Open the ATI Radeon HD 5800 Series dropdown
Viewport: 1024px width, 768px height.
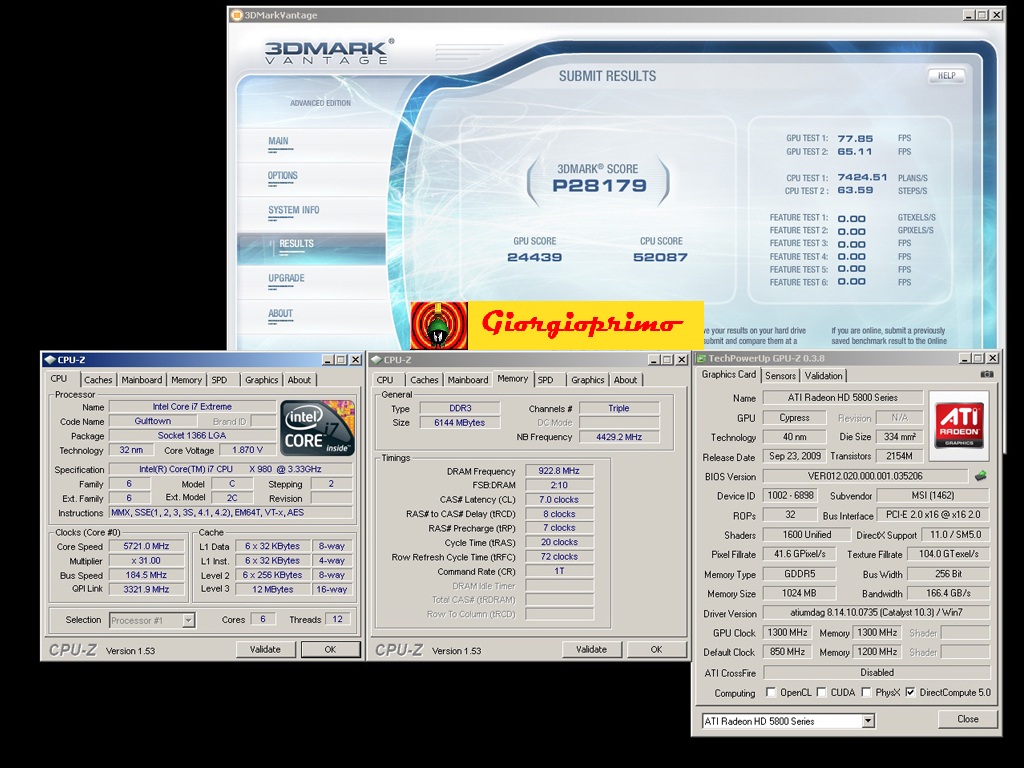(868, 721)
